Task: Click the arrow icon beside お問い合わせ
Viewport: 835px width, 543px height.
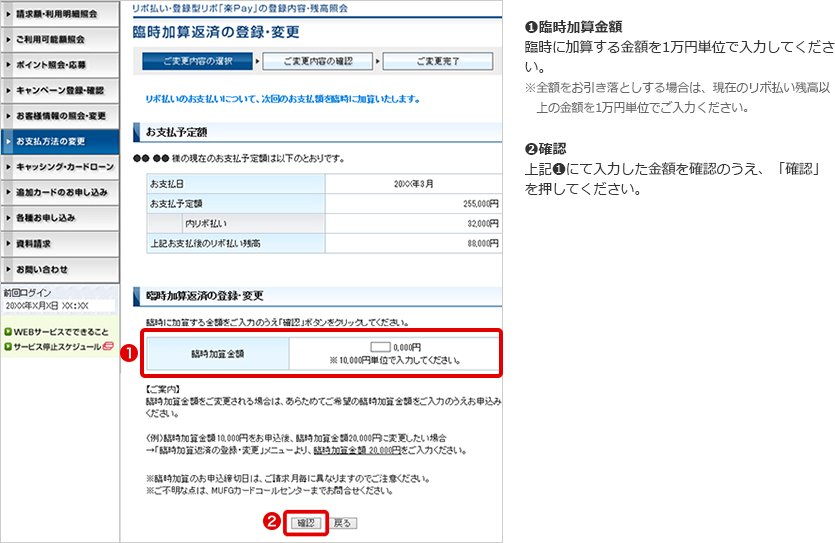Action: pos(8,270)
